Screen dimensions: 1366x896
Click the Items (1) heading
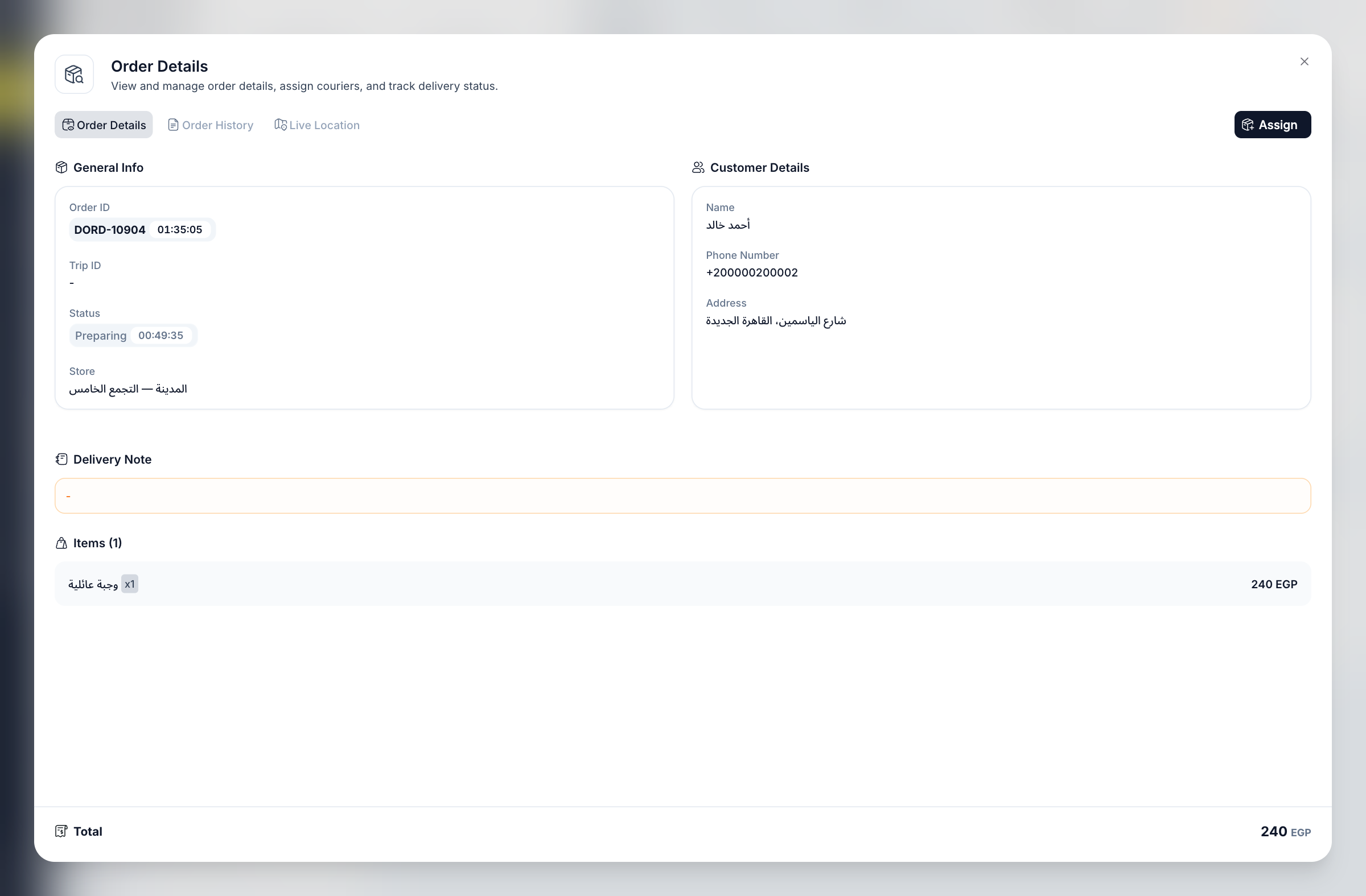point(97,543)
